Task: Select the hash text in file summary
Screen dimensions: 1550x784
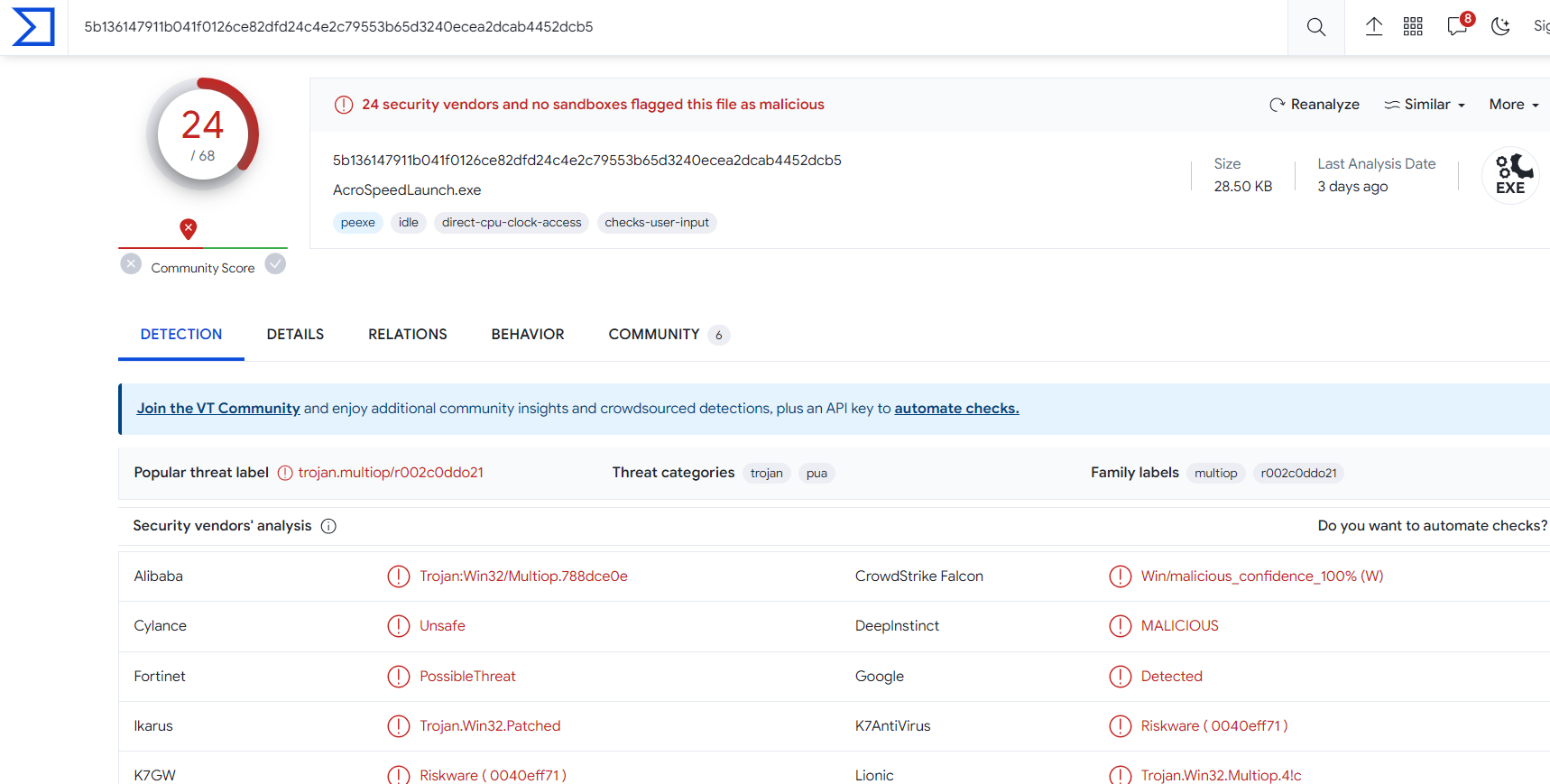Action: click(x=587, y=161)
